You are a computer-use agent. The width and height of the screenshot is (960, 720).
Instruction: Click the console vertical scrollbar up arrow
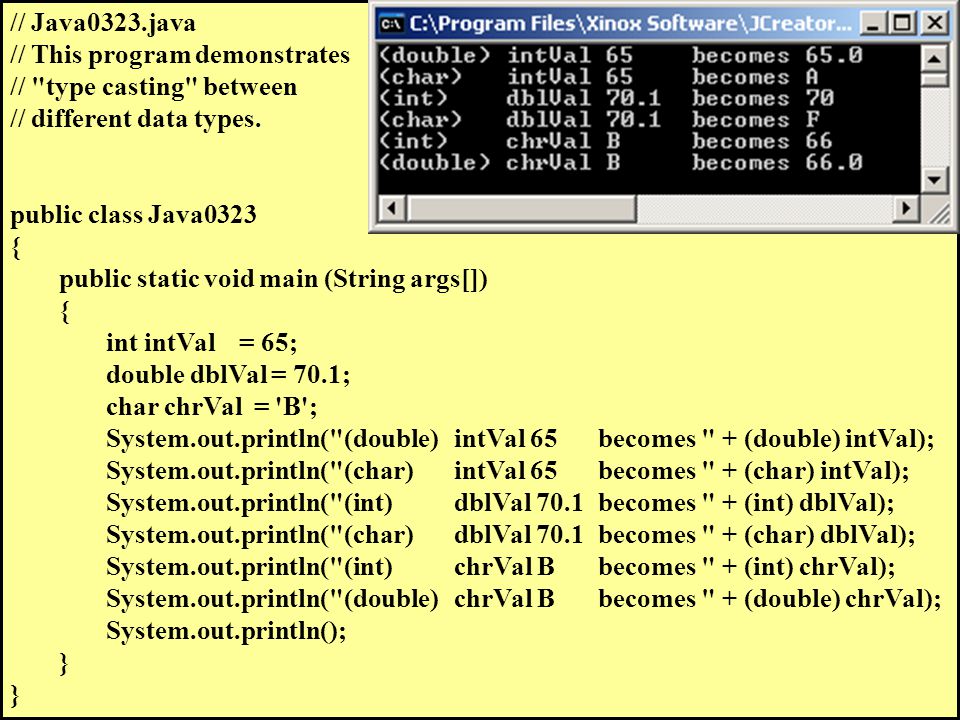(934, 59)
